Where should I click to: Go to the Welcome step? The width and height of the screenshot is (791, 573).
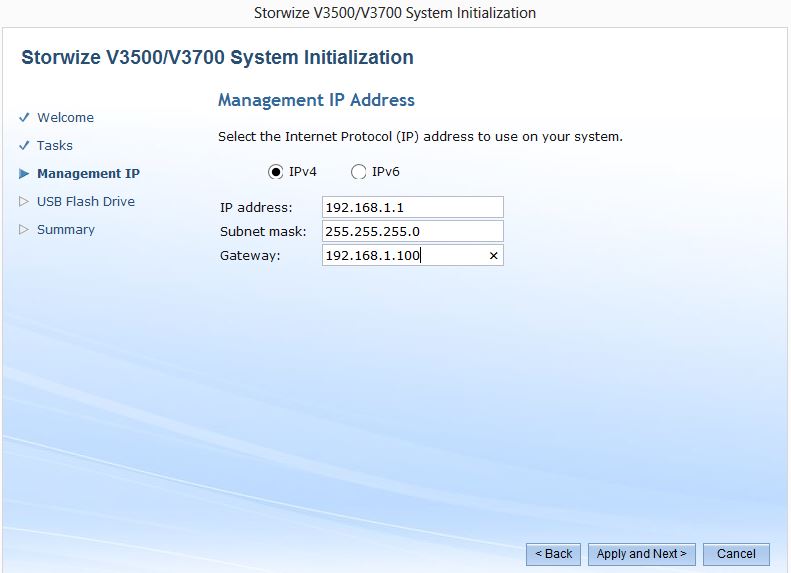coord(66,118)
